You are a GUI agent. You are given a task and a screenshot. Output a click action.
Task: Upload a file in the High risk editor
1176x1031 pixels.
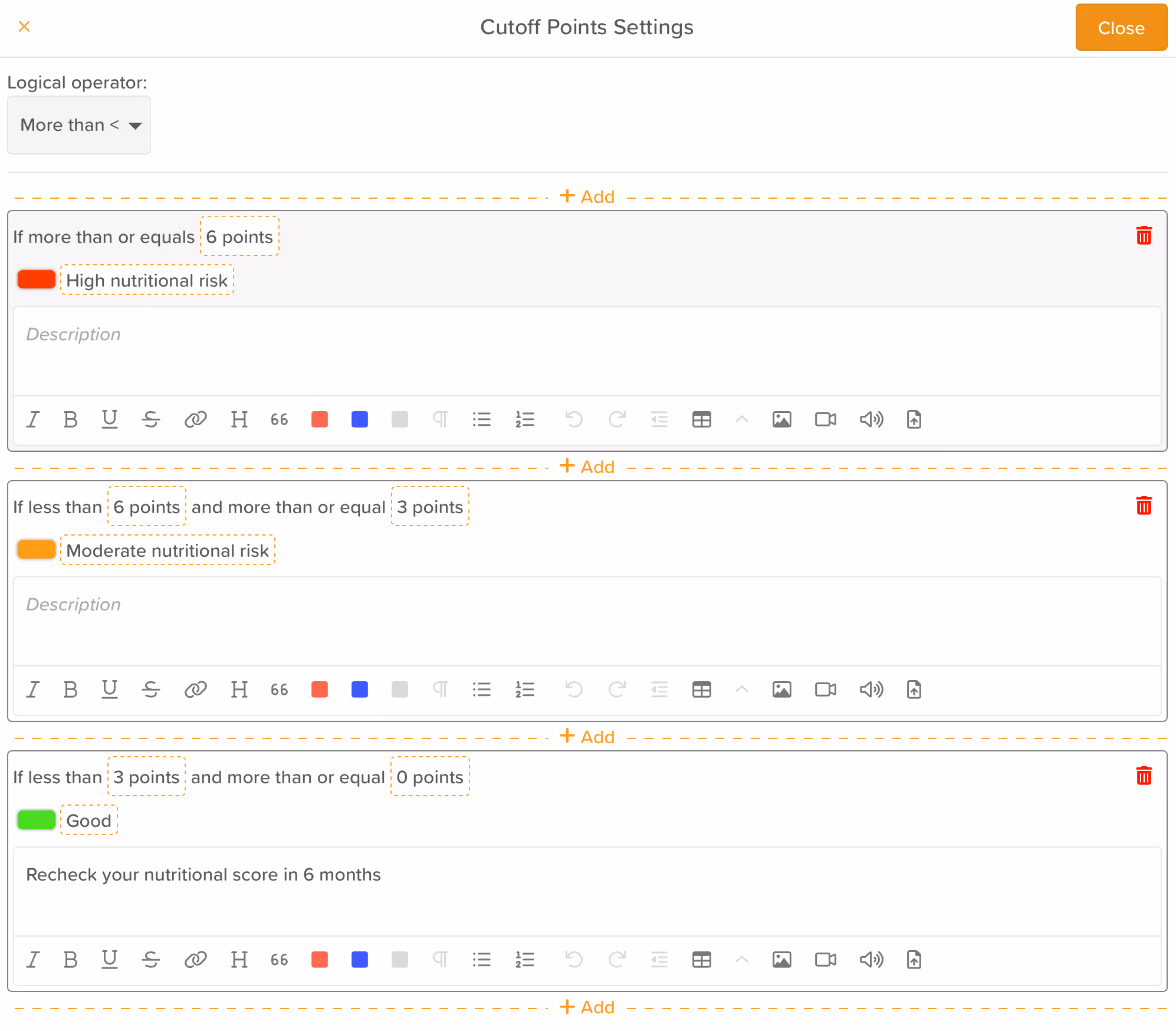[x=914, y=419]
